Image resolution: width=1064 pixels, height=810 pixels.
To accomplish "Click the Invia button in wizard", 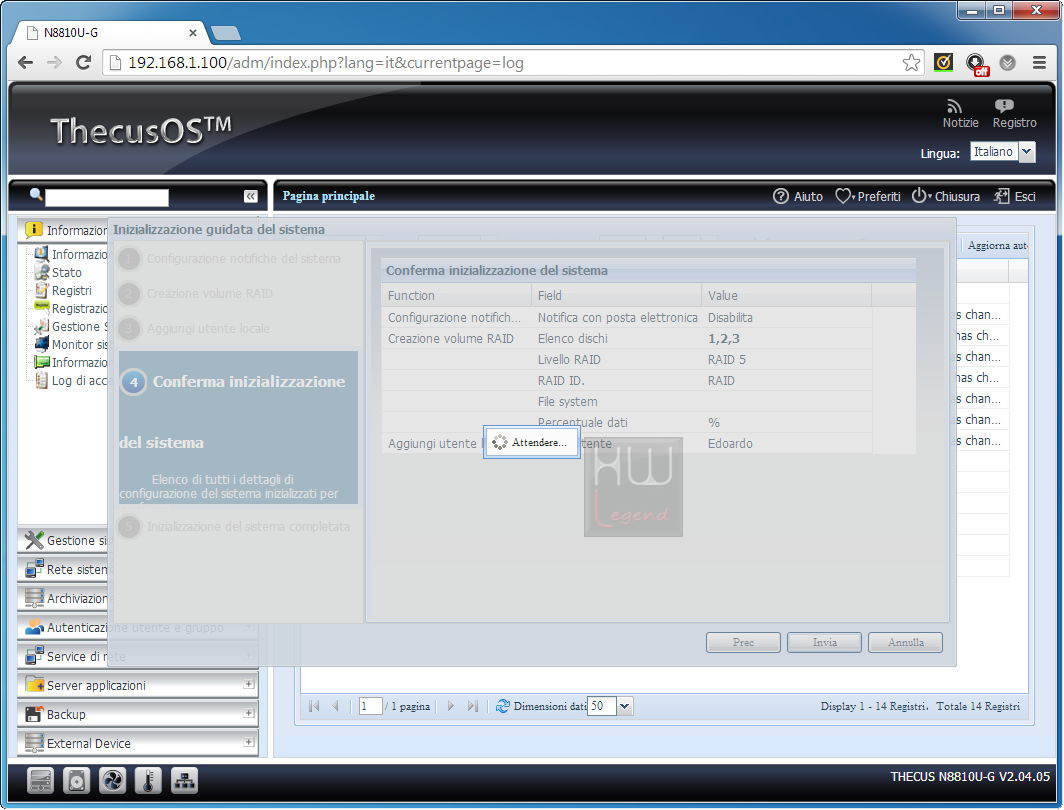I will (824, 642).
